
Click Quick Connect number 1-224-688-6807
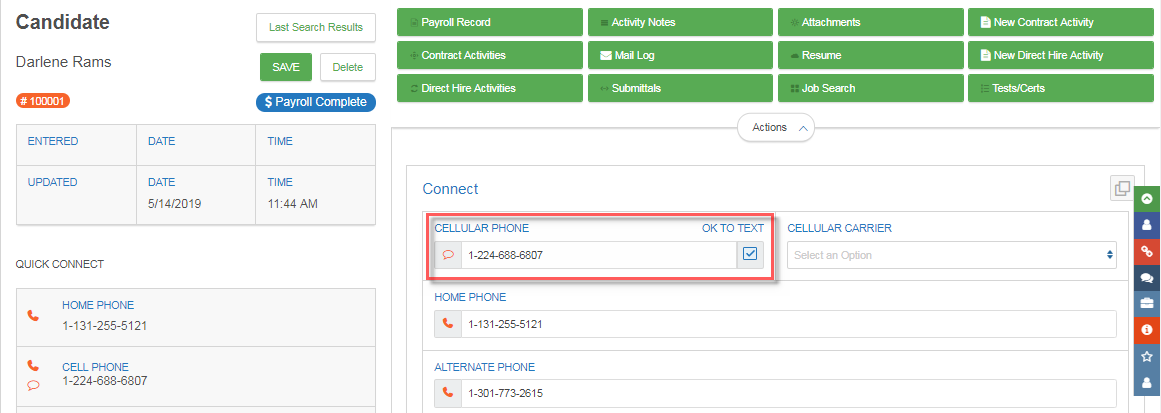click(x=104, y=381)
